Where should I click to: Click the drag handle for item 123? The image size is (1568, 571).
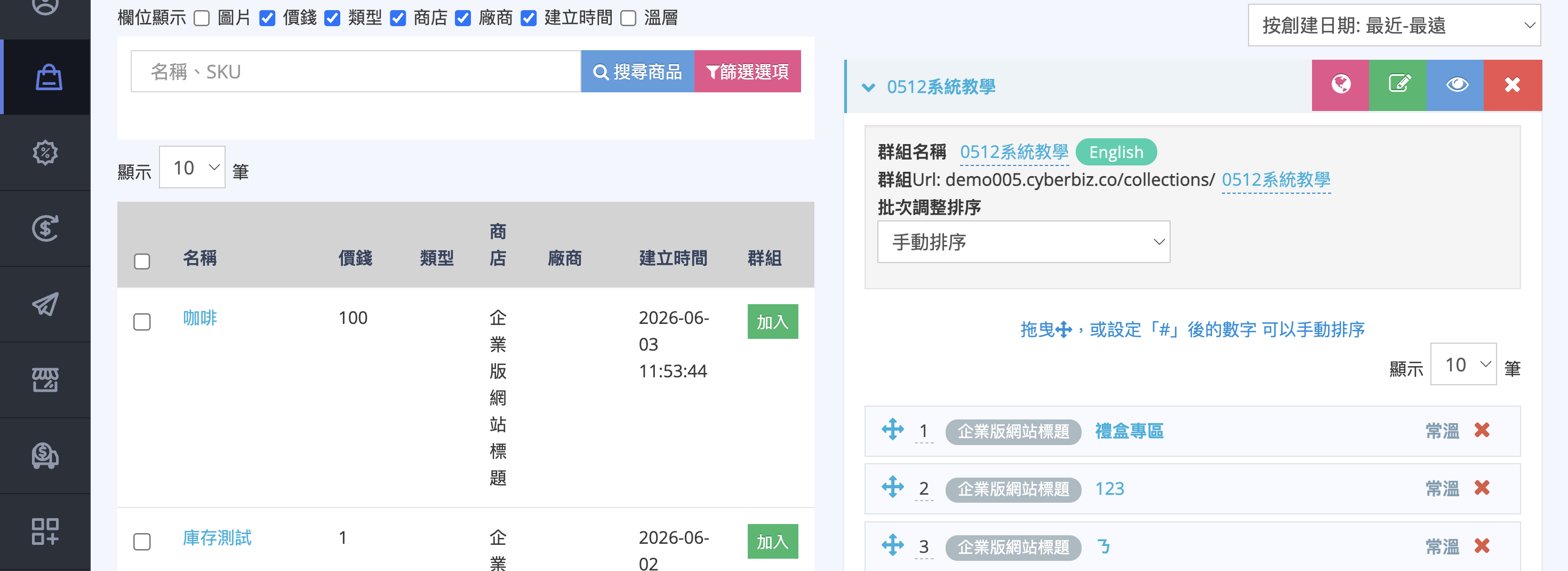[x=893, y=487]
